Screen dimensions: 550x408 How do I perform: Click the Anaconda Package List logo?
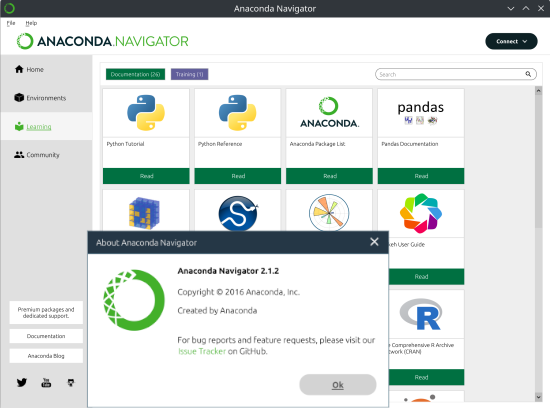[x=329, y=112]
